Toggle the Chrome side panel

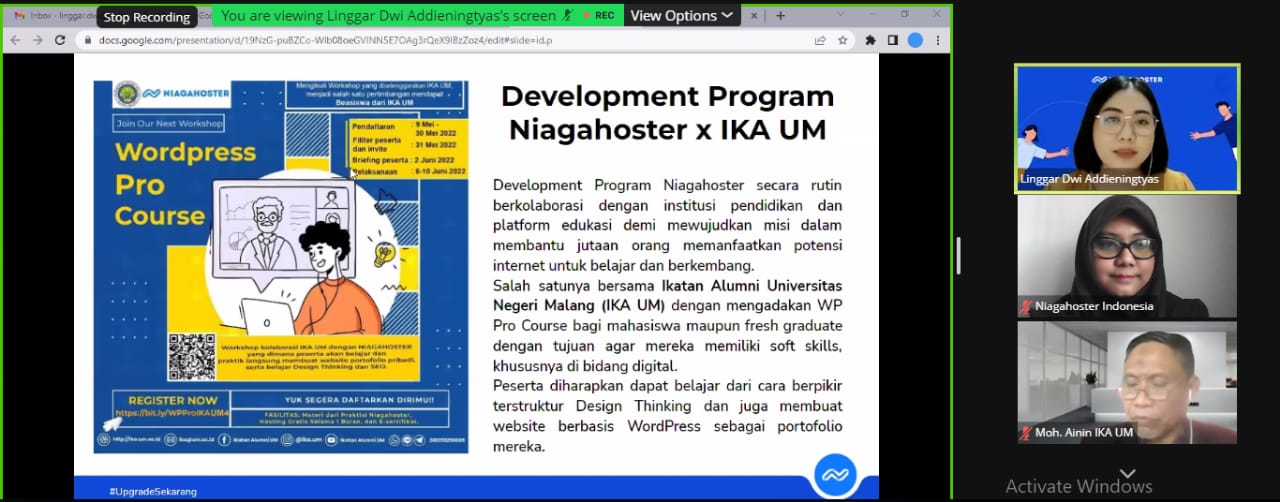(x=892, y=40)
